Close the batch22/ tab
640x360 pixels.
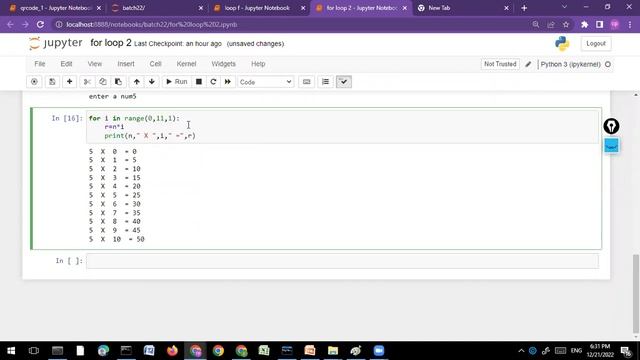point(200,8)
